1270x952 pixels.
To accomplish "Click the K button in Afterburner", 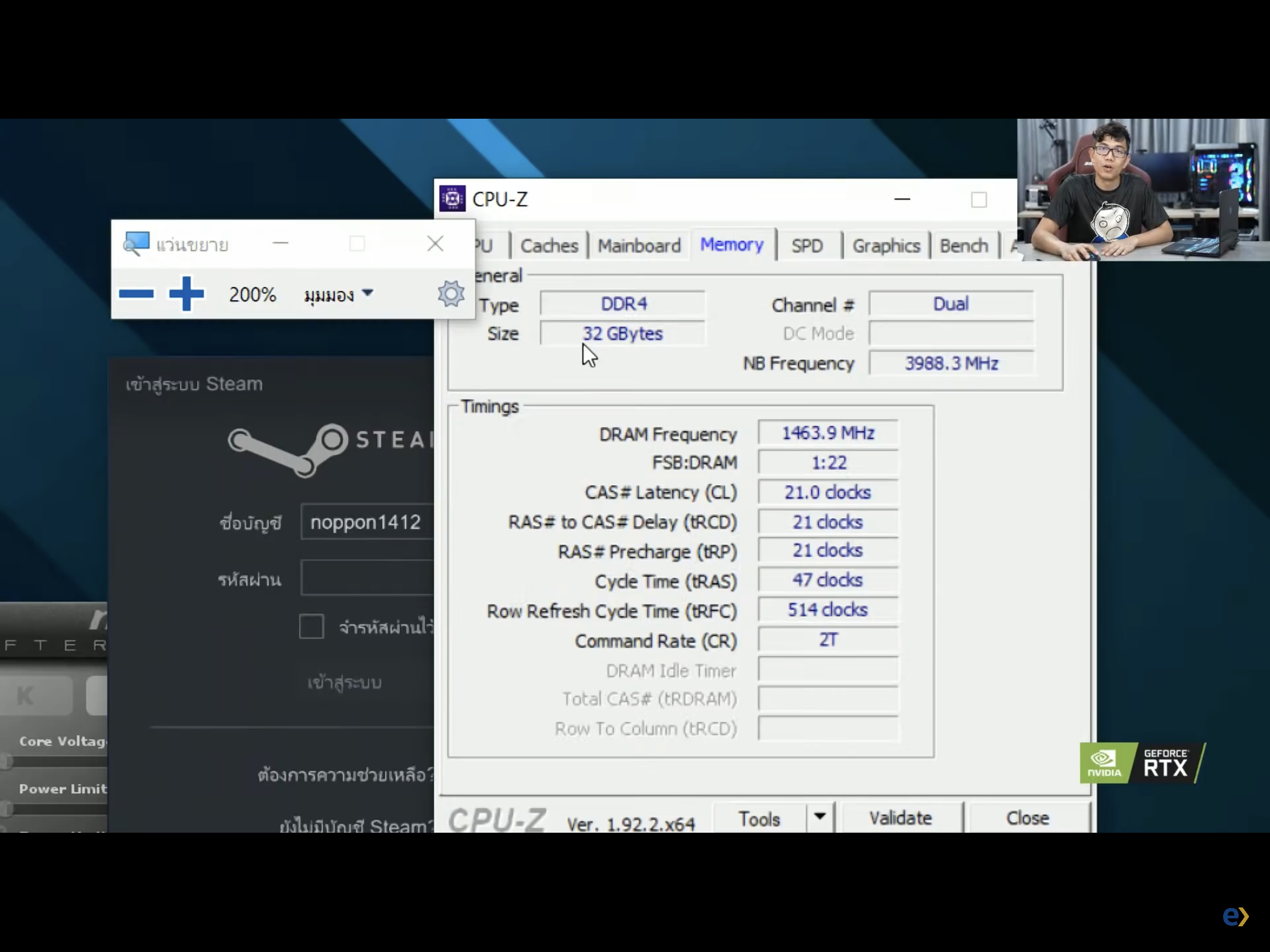I will [35, 696].
